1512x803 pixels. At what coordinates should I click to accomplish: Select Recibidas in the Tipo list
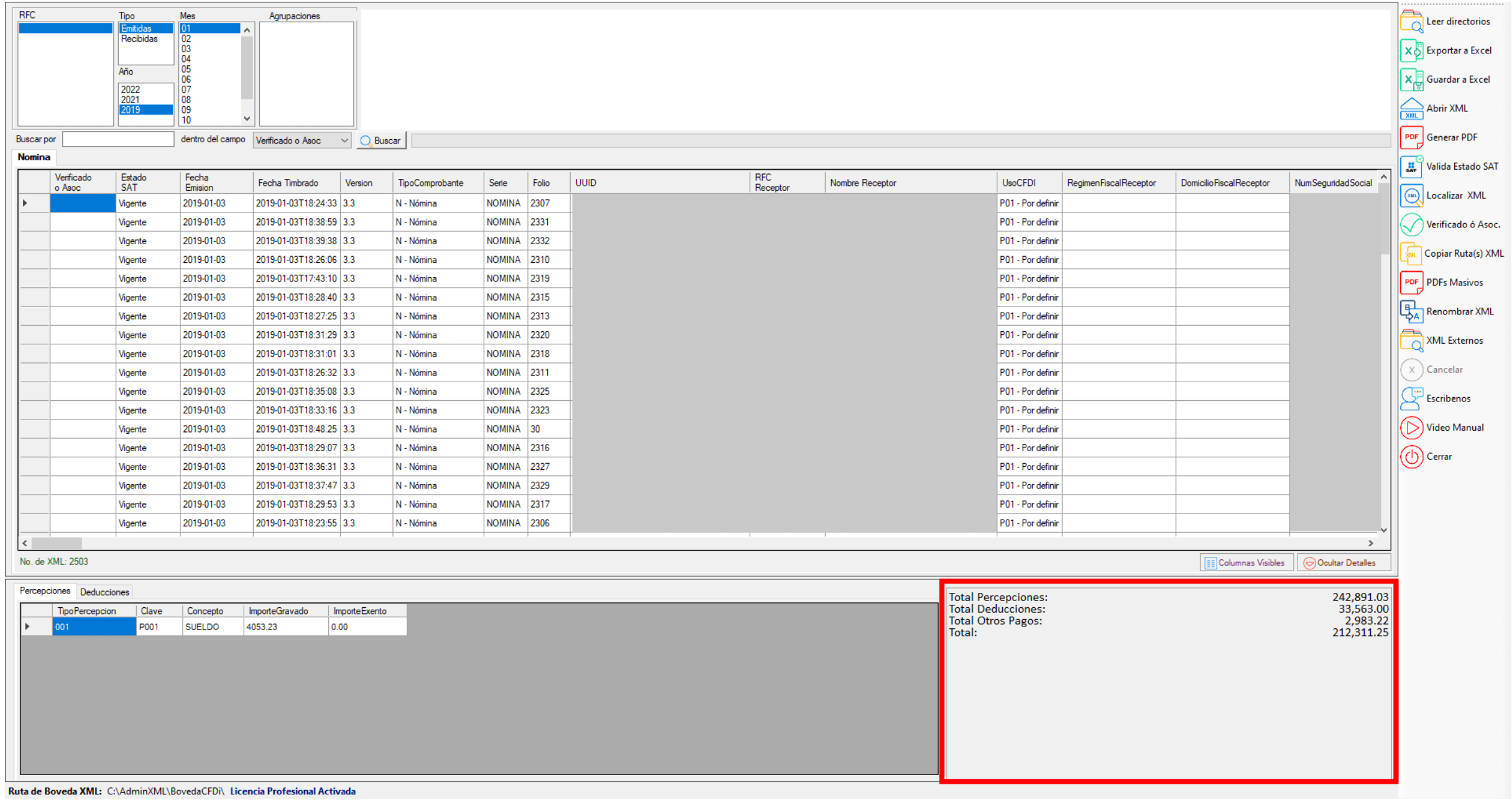pyautogui.click(x=139, y=39)
